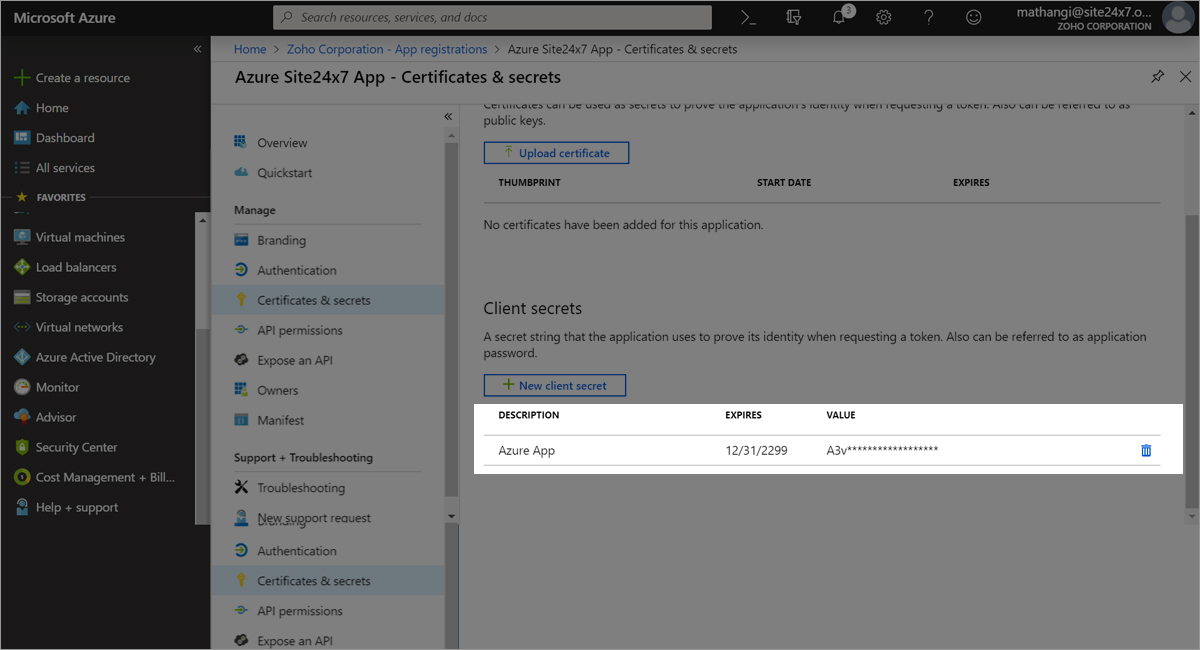1200x650 pixels.
Task: Open the feedback smiley icon
Action: (973, 17)
